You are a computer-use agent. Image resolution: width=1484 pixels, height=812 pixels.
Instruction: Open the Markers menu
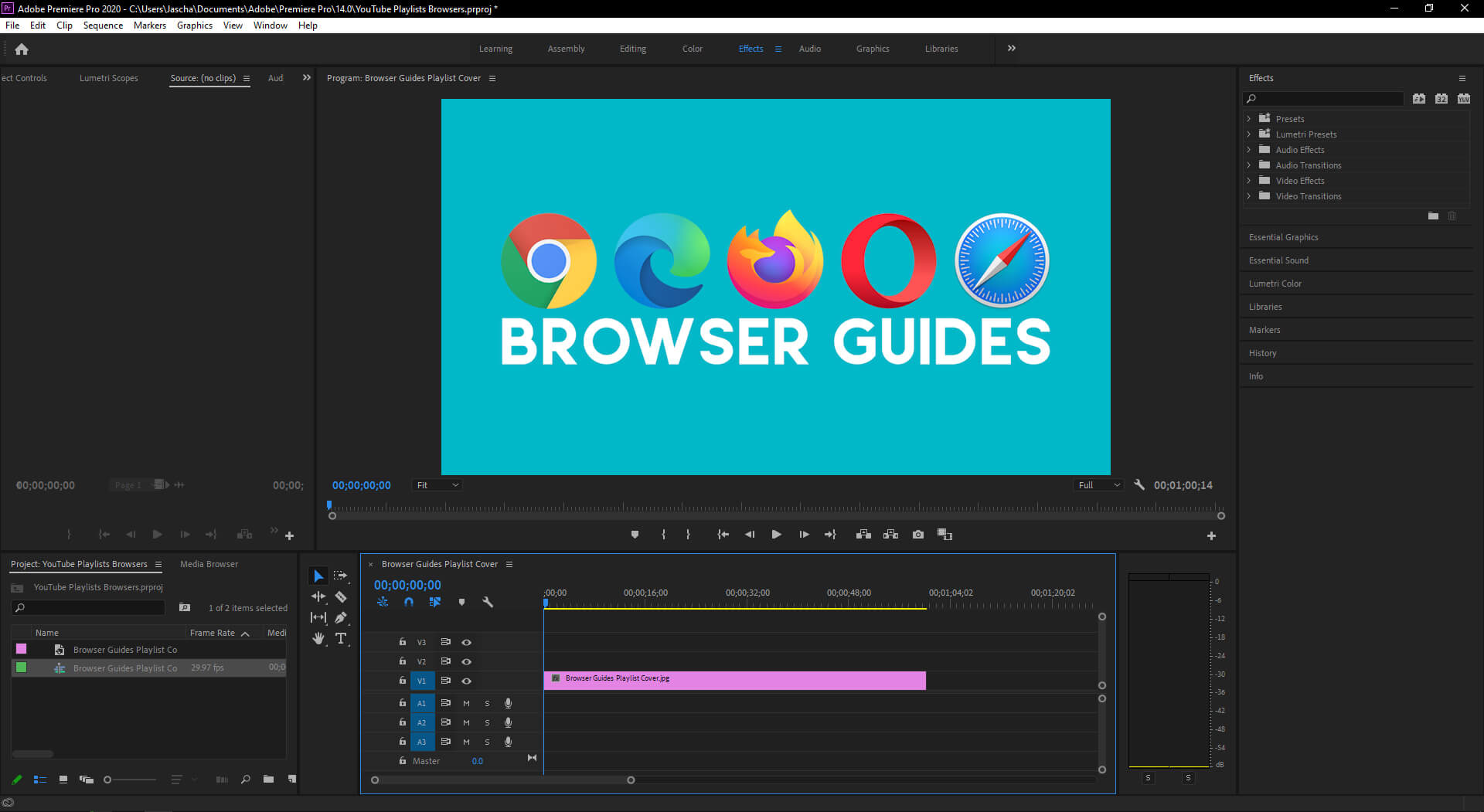point(149,25)
